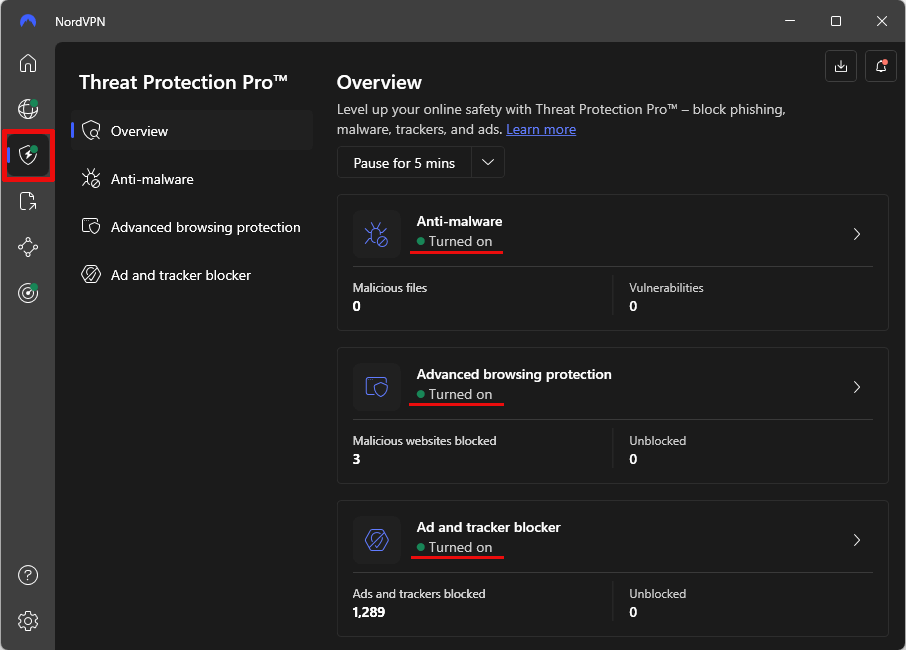
Task: Click the Advanced browsing protection card title
Action: click(x=514, y=374)
